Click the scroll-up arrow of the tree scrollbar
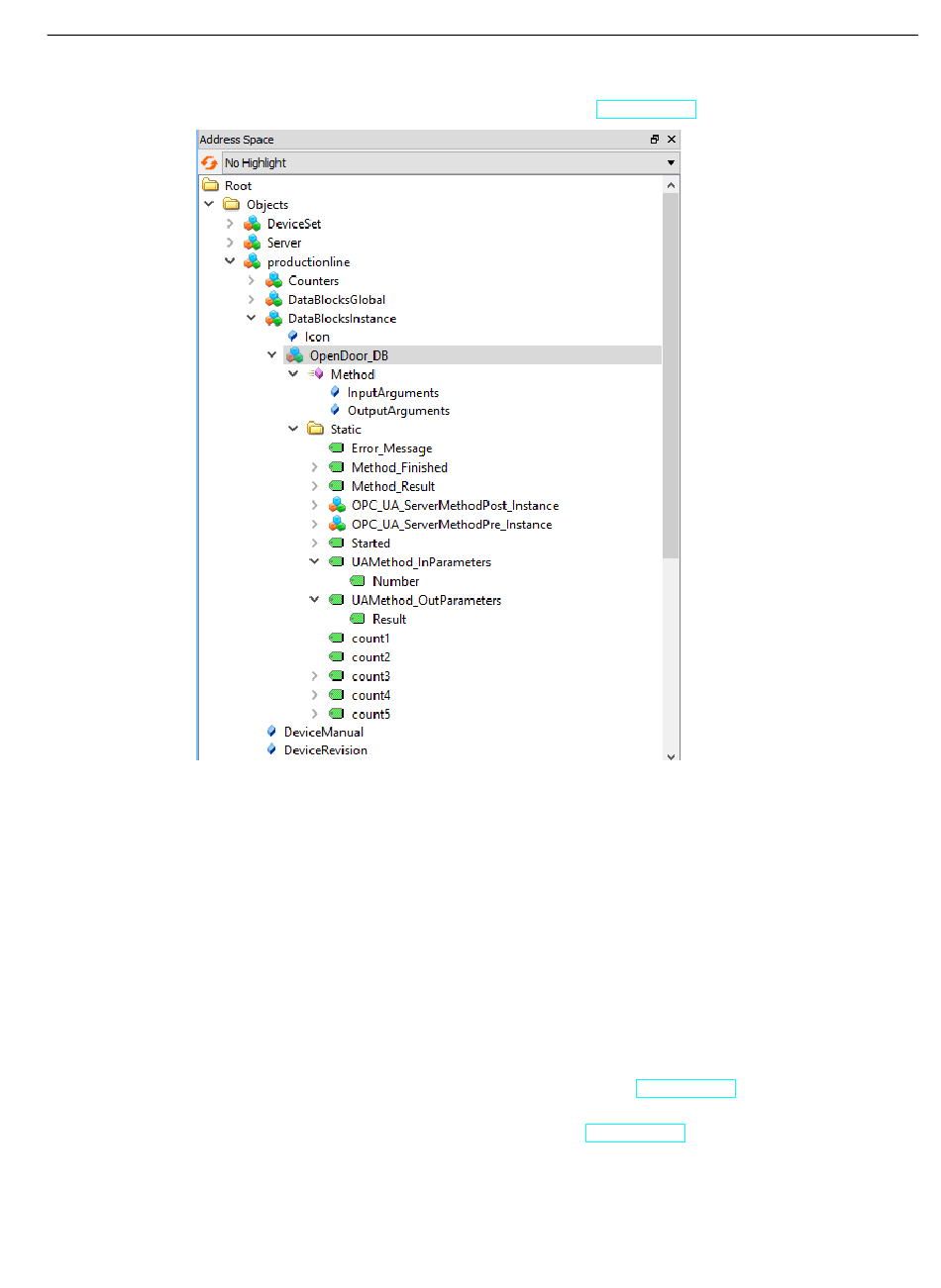 click(671, 185)
